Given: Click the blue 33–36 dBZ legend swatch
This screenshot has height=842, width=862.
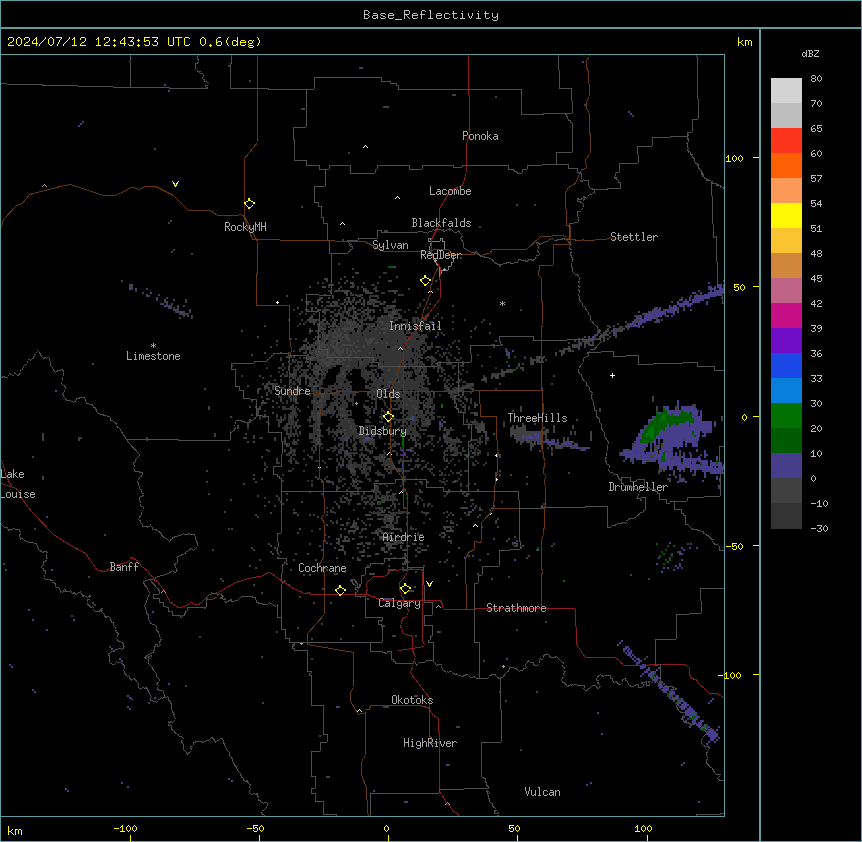Looking at the screenshot, I should click(786, 365).
